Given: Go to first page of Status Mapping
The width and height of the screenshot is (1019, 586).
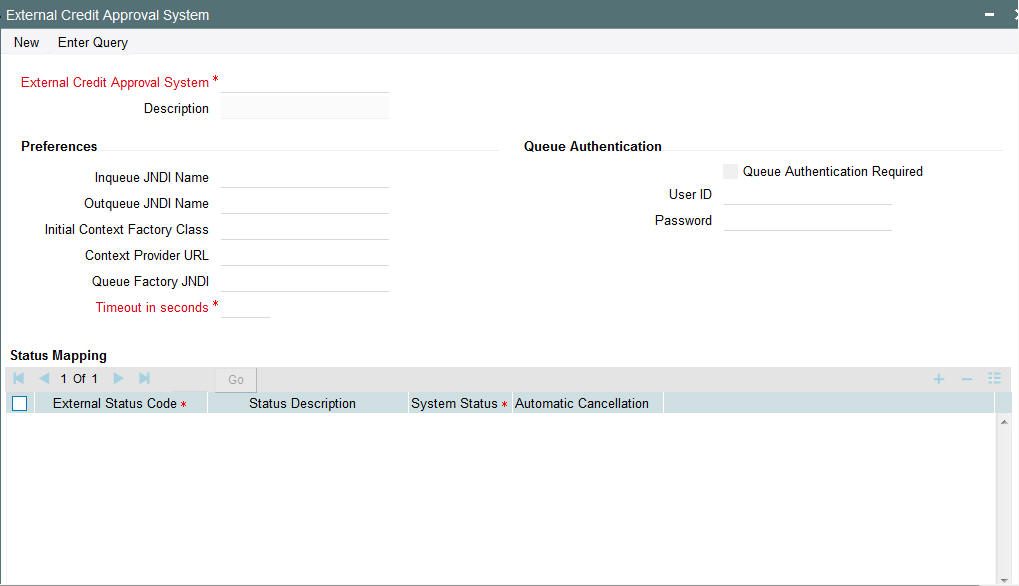Looking at the screenshot, I should [19, 379].
